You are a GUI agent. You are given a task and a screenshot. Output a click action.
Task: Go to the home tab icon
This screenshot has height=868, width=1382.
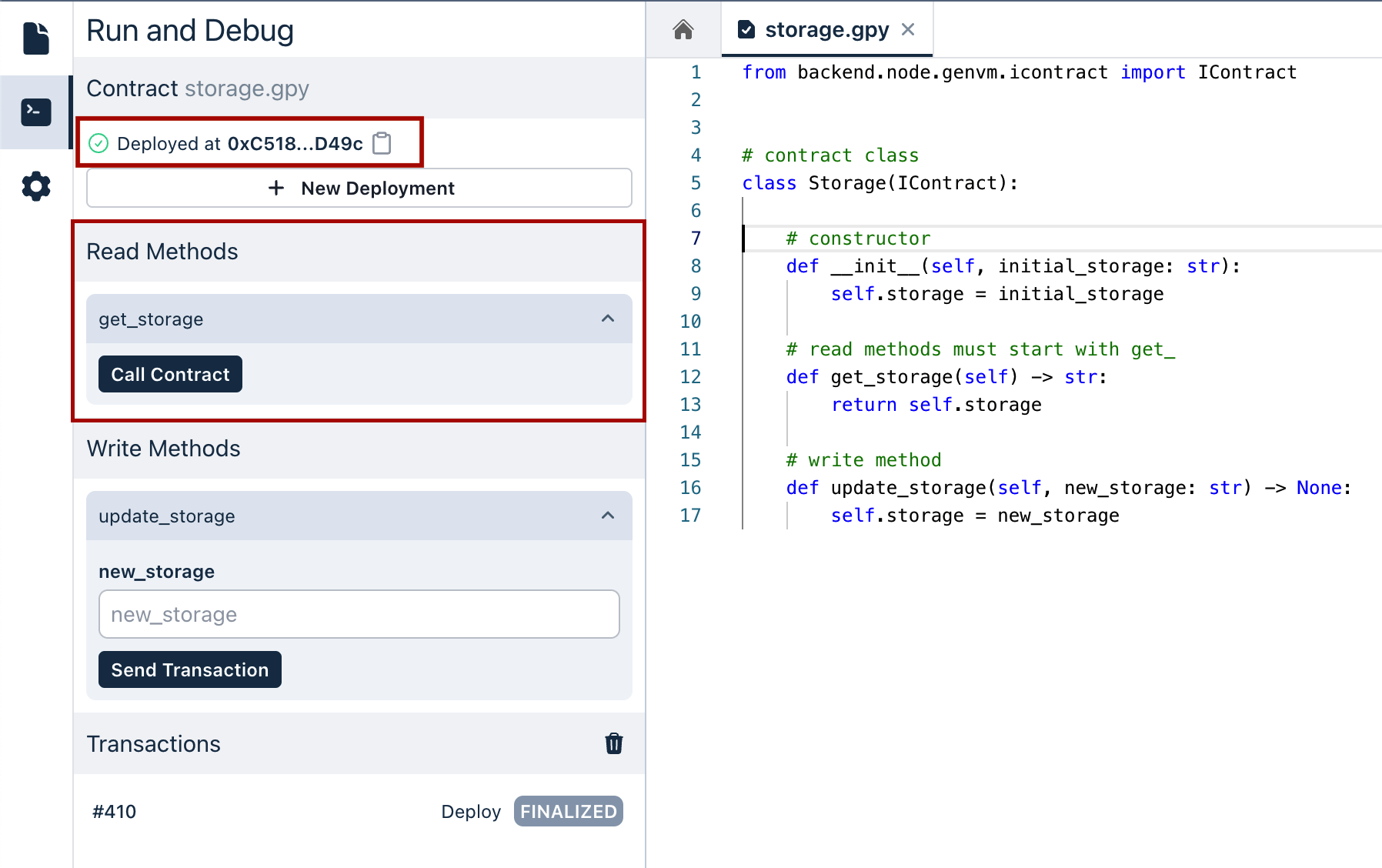(683, 30)
